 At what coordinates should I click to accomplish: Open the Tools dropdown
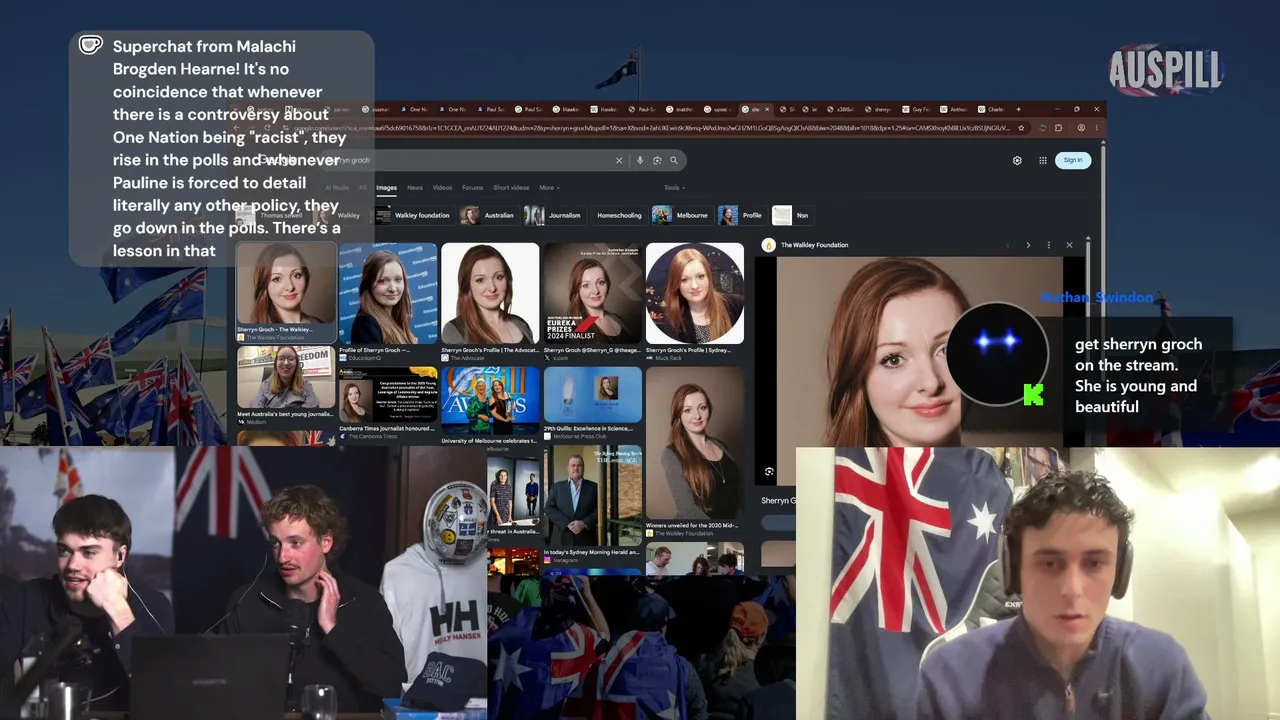pyautogui.click(x=673, y=188)
